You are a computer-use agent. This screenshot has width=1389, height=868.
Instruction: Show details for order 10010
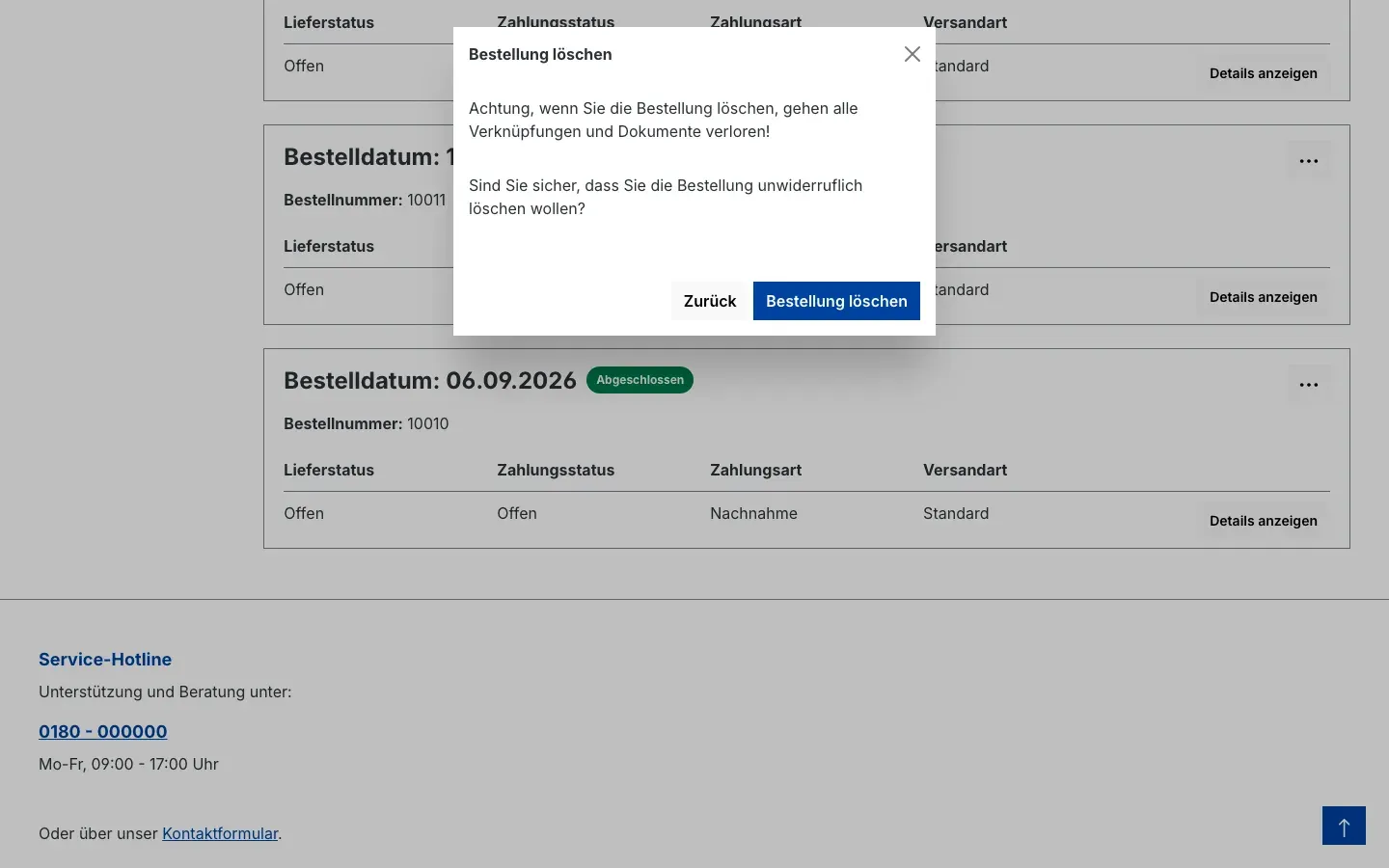pos(1263,521)
